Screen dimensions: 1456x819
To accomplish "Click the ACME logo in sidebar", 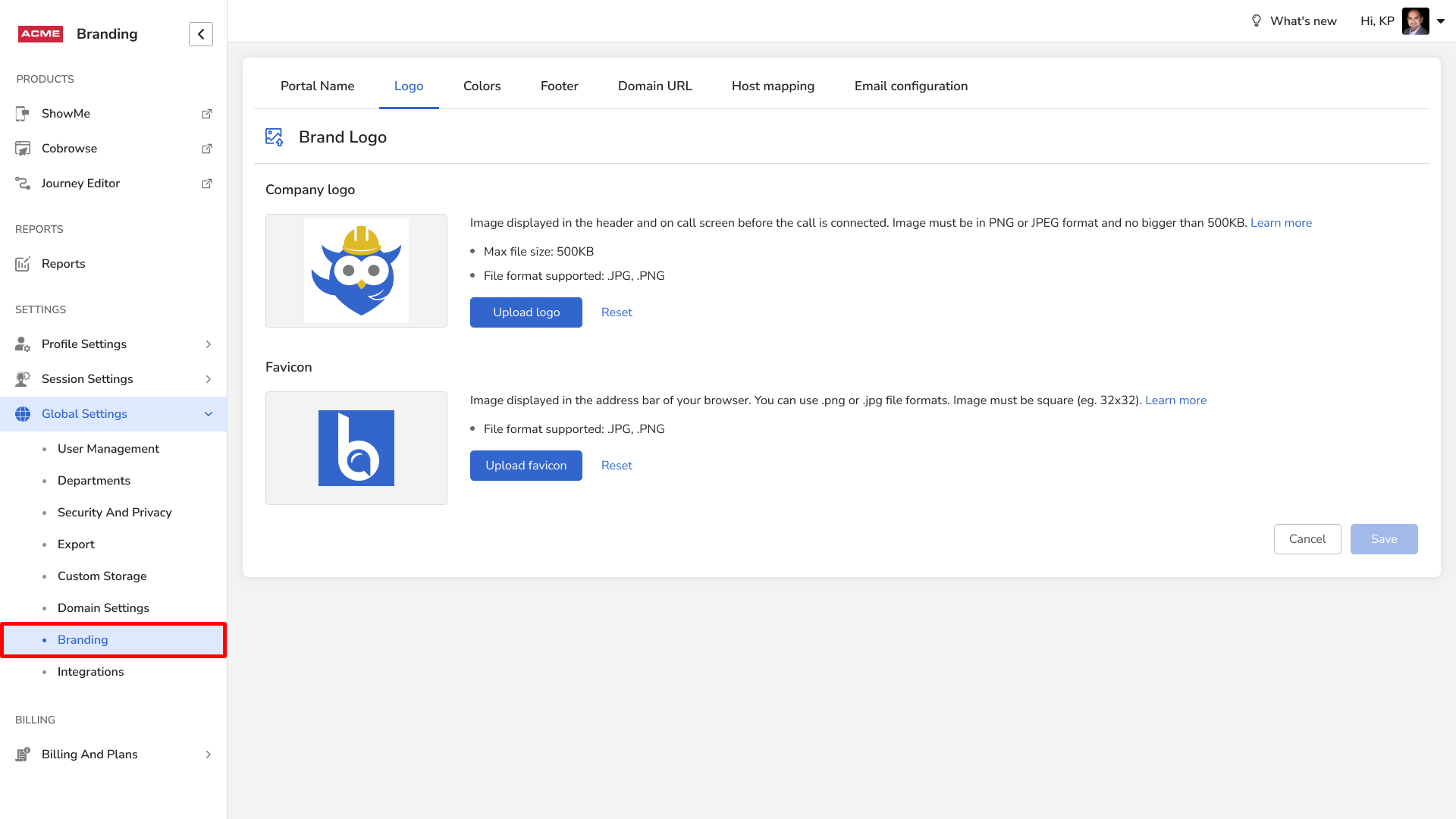I will 40,34.
